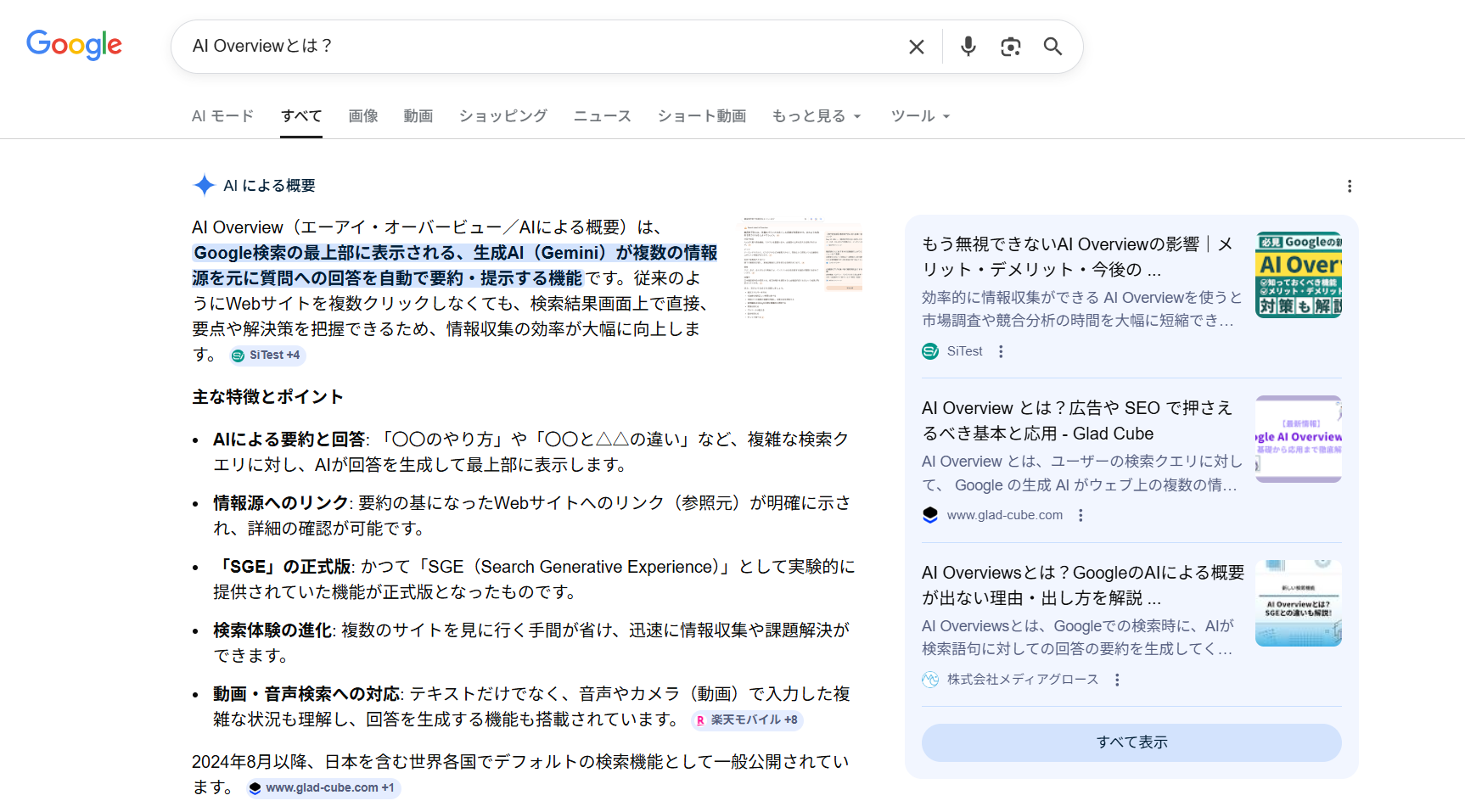Image resolution: width=1465 pixels, height=812 pixels.
Task: Open more options for www.glad-cube.com source
Action: (x=1081, y=515)
